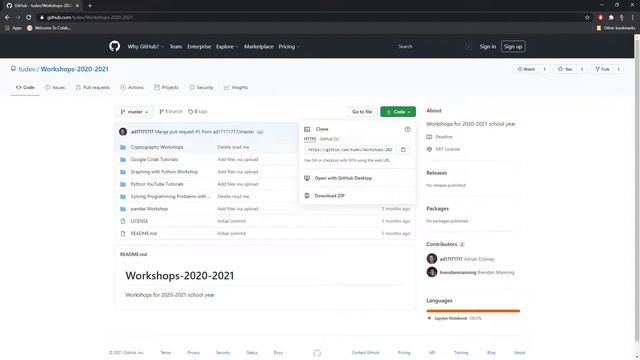Click the README.md file icon

click(123, 233)
